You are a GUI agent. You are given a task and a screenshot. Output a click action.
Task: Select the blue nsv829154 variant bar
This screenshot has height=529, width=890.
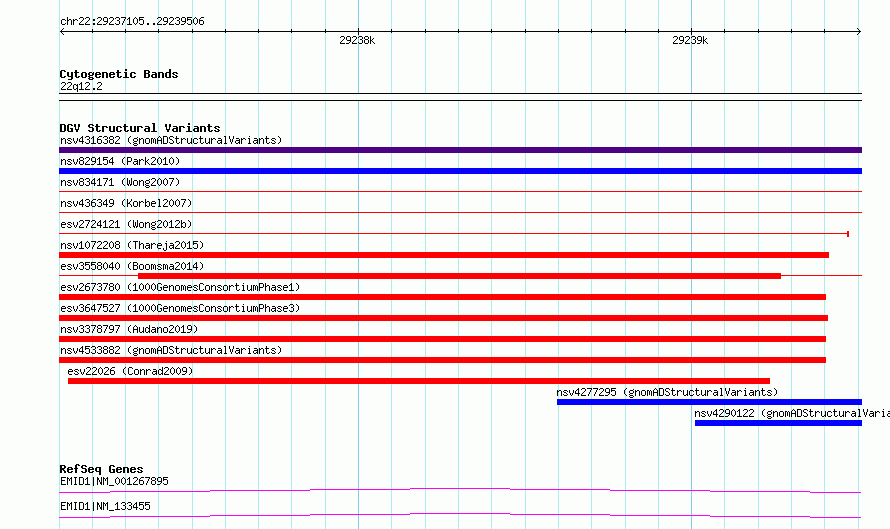point(460,171)
